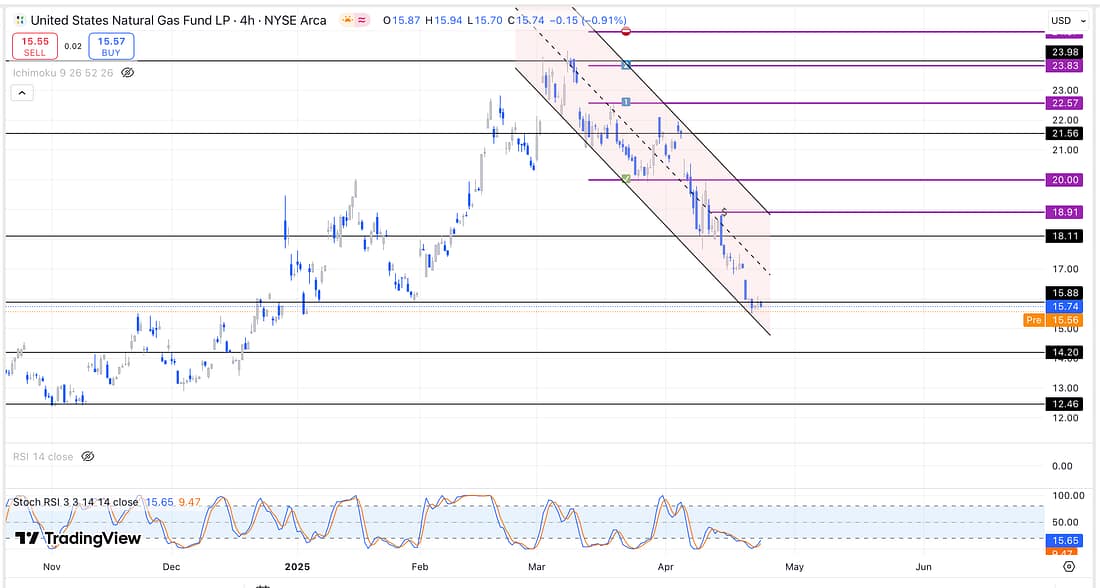Open chart settings gear at bottom right

[x=1069, y=567]
